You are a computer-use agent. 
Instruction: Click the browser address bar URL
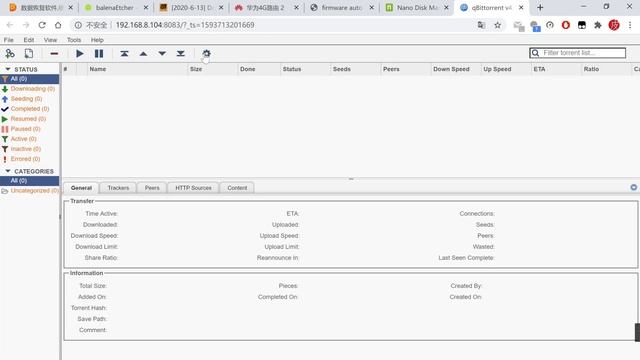click(x=185, y=25)
